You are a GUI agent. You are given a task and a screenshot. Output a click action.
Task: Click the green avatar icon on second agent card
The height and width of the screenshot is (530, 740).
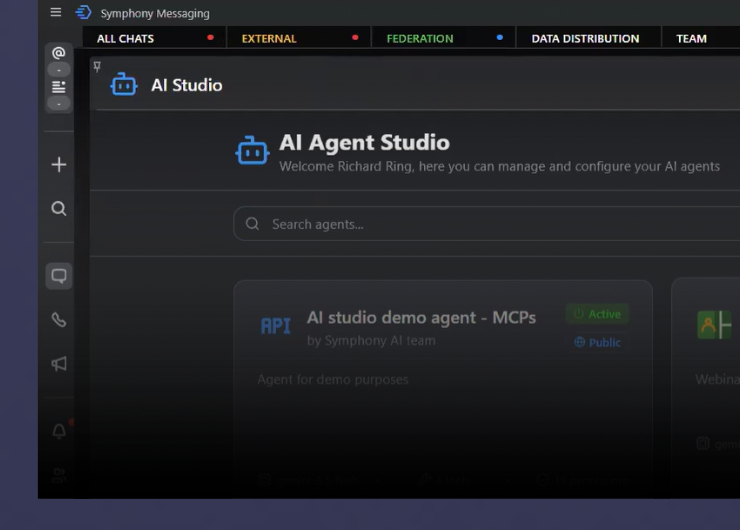714,325
